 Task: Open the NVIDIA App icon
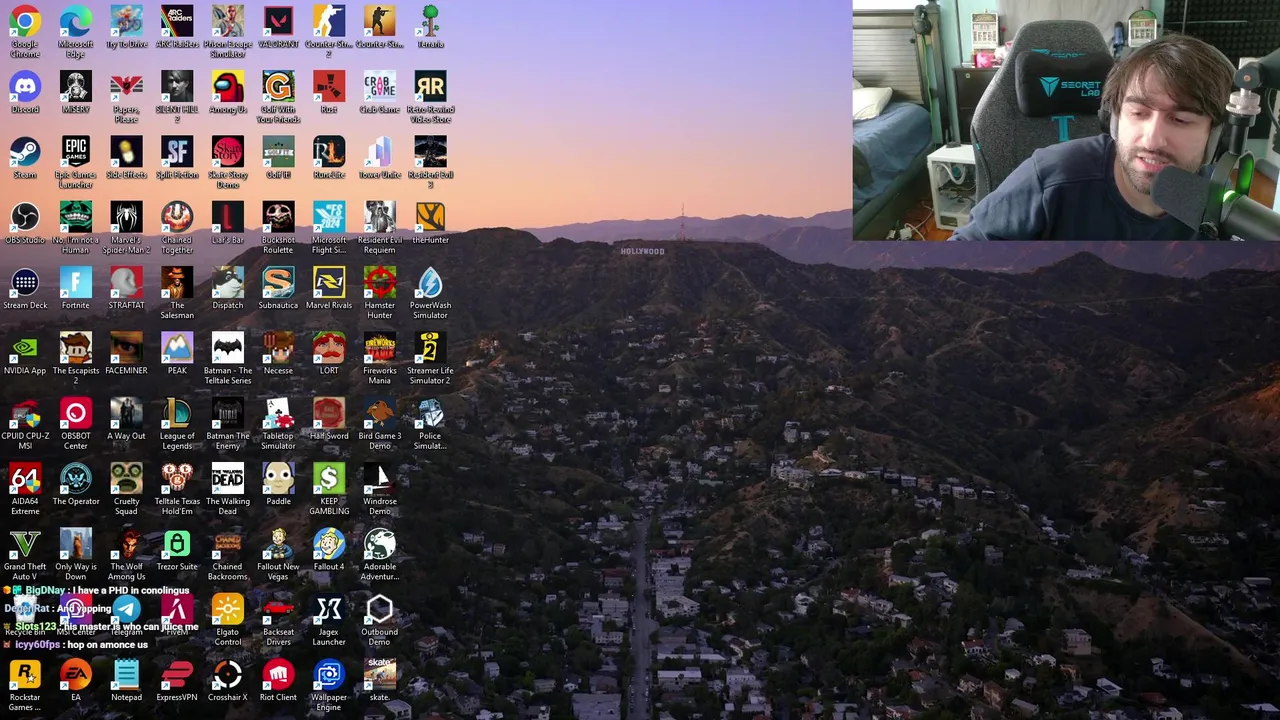pyautogui.click(x=25, y=348)
